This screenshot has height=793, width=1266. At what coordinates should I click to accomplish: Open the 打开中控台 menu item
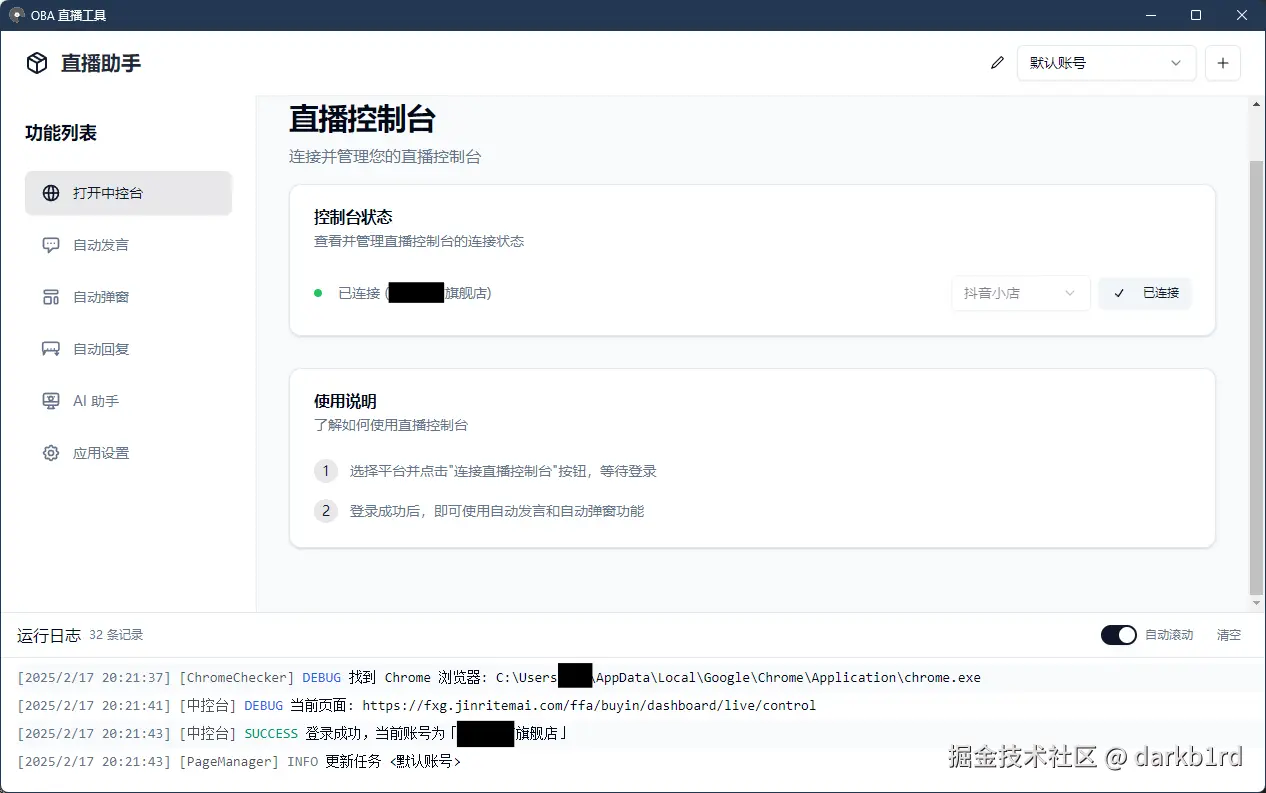[x=128, y=193]
